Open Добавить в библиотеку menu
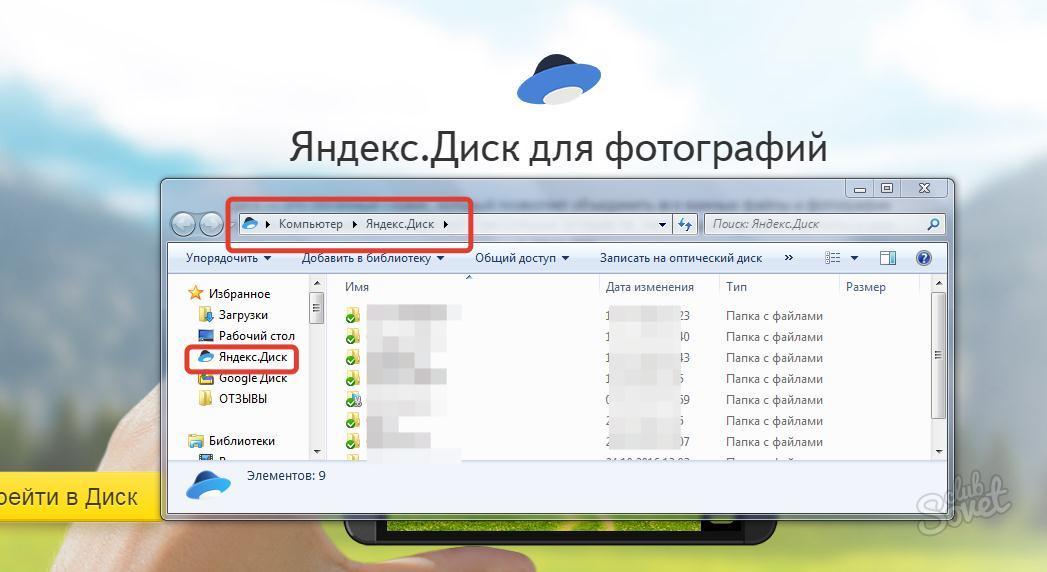1047x572 pixels. 373,258
